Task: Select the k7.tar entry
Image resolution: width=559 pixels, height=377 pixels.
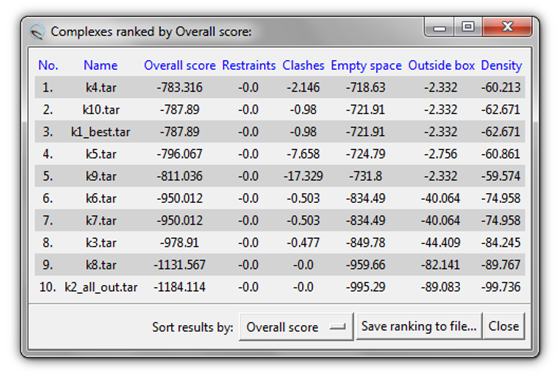Action: [x=101, y=220]
